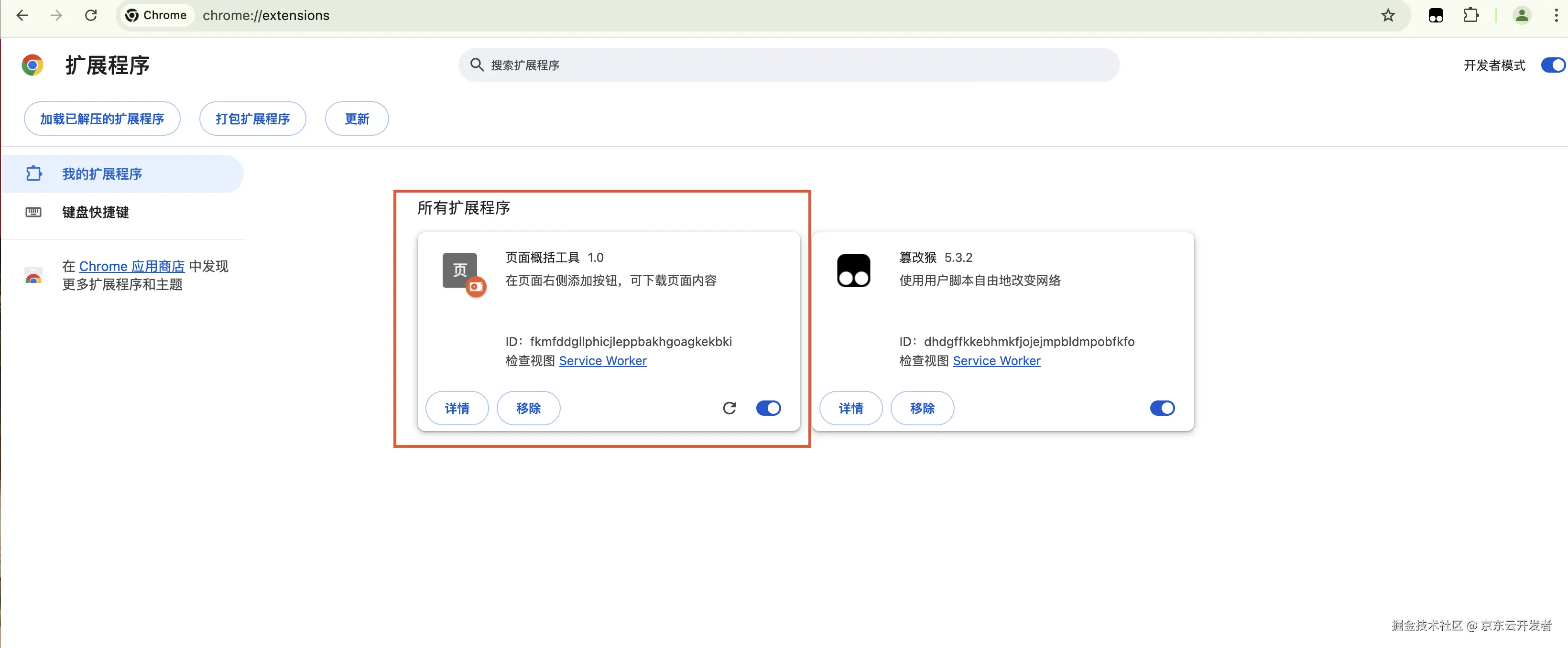
Task: Click 加载已解压的扩展程序 button
Action: [102, 119]
